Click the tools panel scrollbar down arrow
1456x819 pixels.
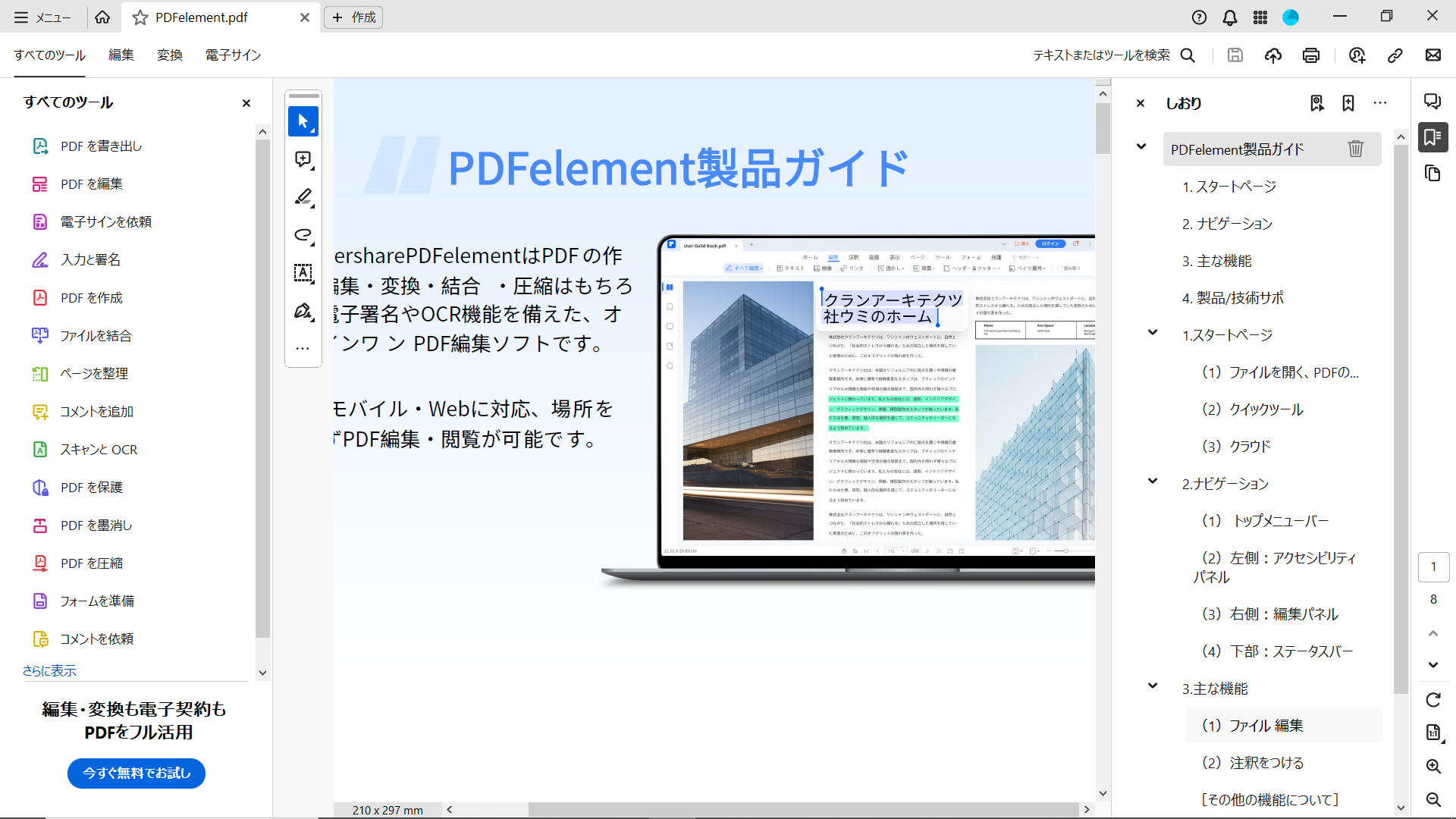point(262,672)
